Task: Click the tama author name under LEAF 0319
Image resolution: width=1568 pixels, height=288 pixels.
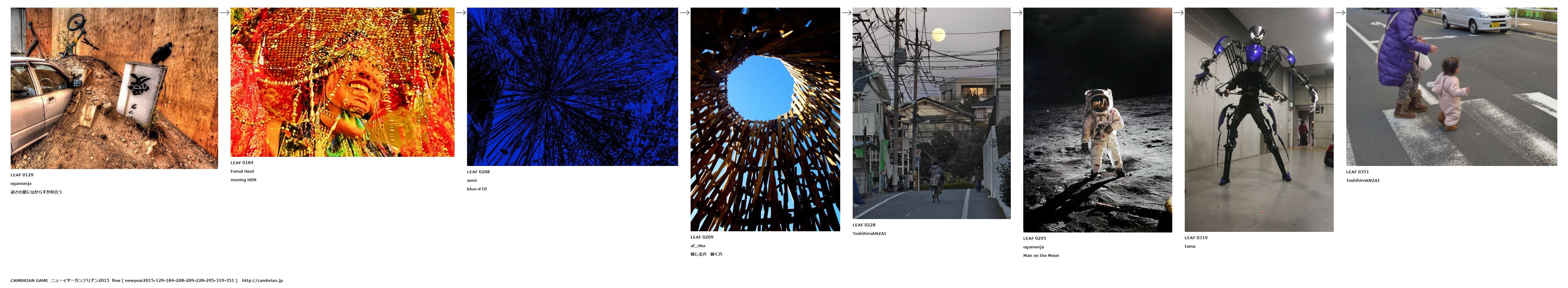Action: [x=1190, y=247]
